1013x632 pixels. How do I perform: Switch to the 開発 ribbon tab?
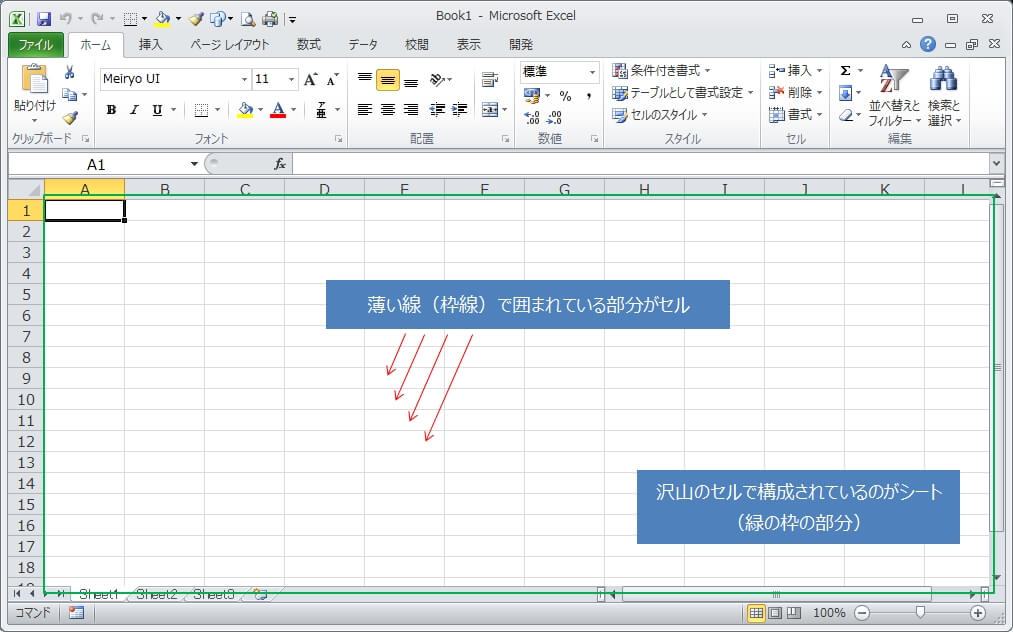521,45
